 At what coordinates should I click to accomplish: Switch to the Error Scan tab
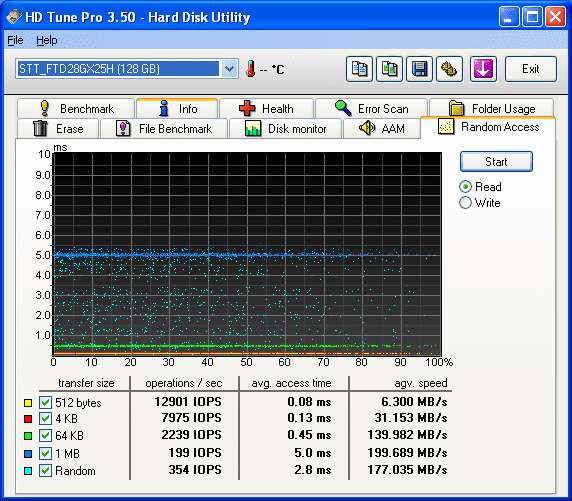tap(371, 108)
